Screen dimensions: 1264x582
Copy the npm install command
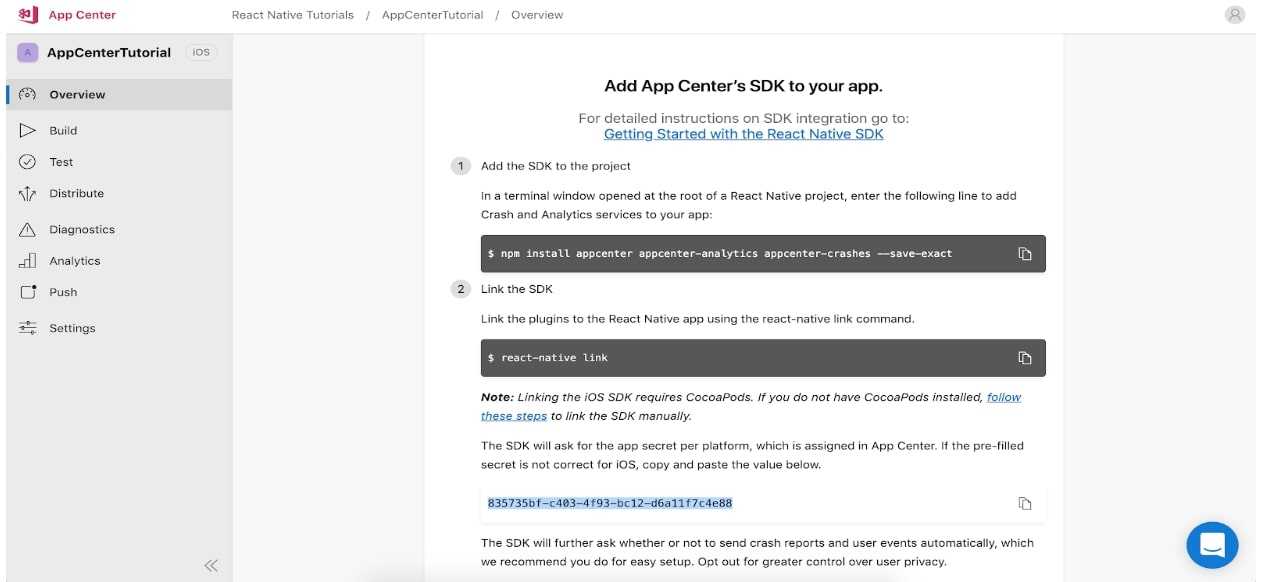(1025, 254)
